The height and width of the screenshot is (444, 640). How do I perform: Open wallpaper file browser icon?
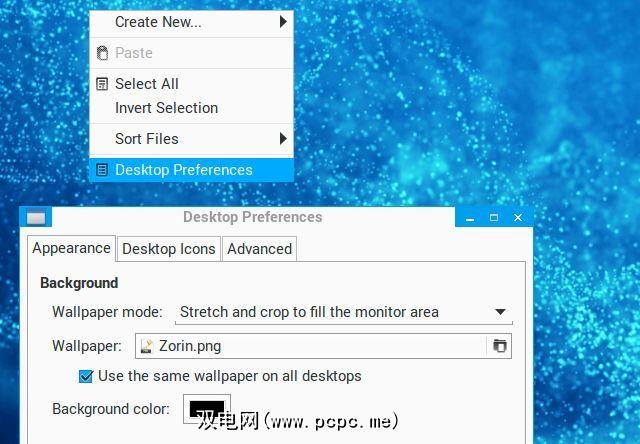[x=500, y=346]
